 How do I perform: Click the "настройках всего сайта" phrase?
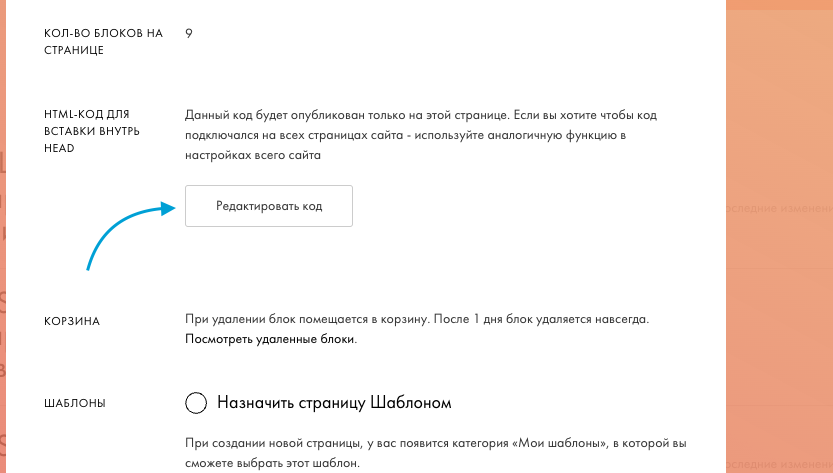click(x=253, y=156)
